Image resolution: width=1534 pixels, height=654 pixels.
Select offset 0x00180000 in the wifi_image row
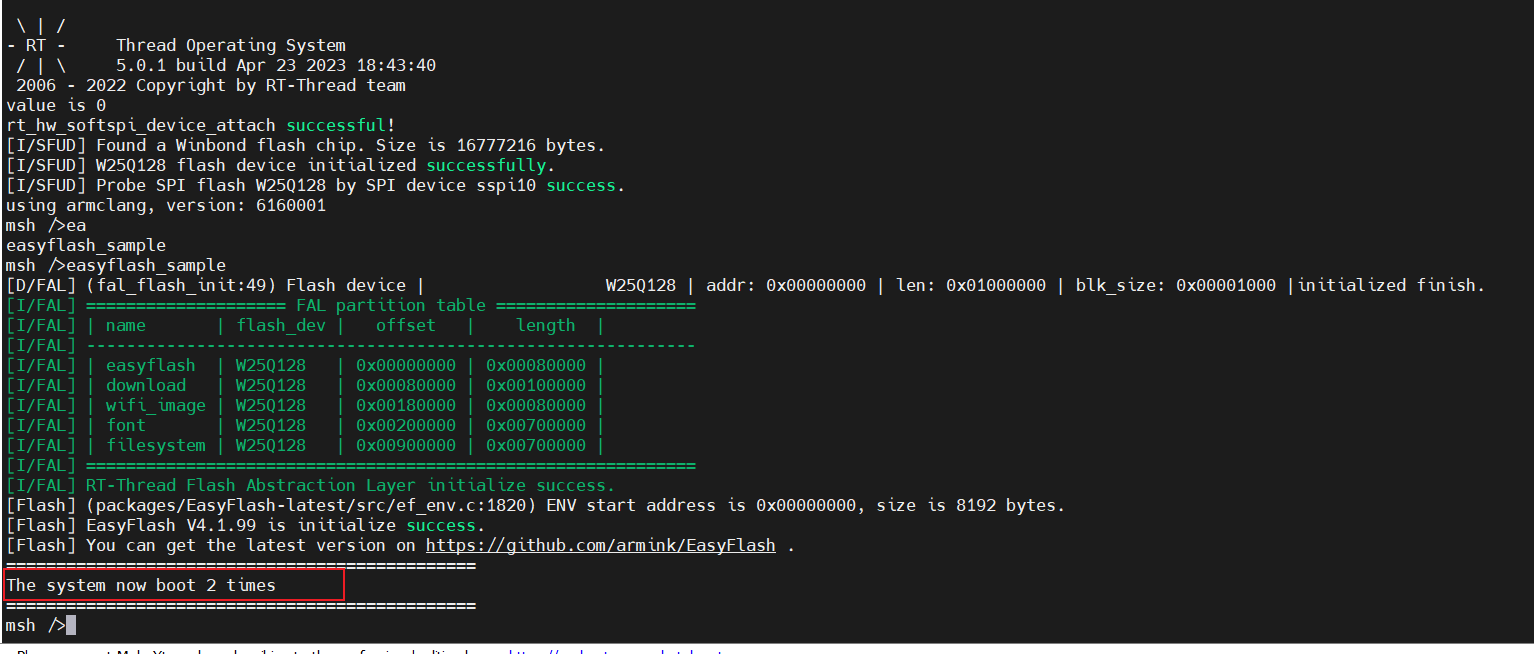pyautogui.click(x=406, y=406)
